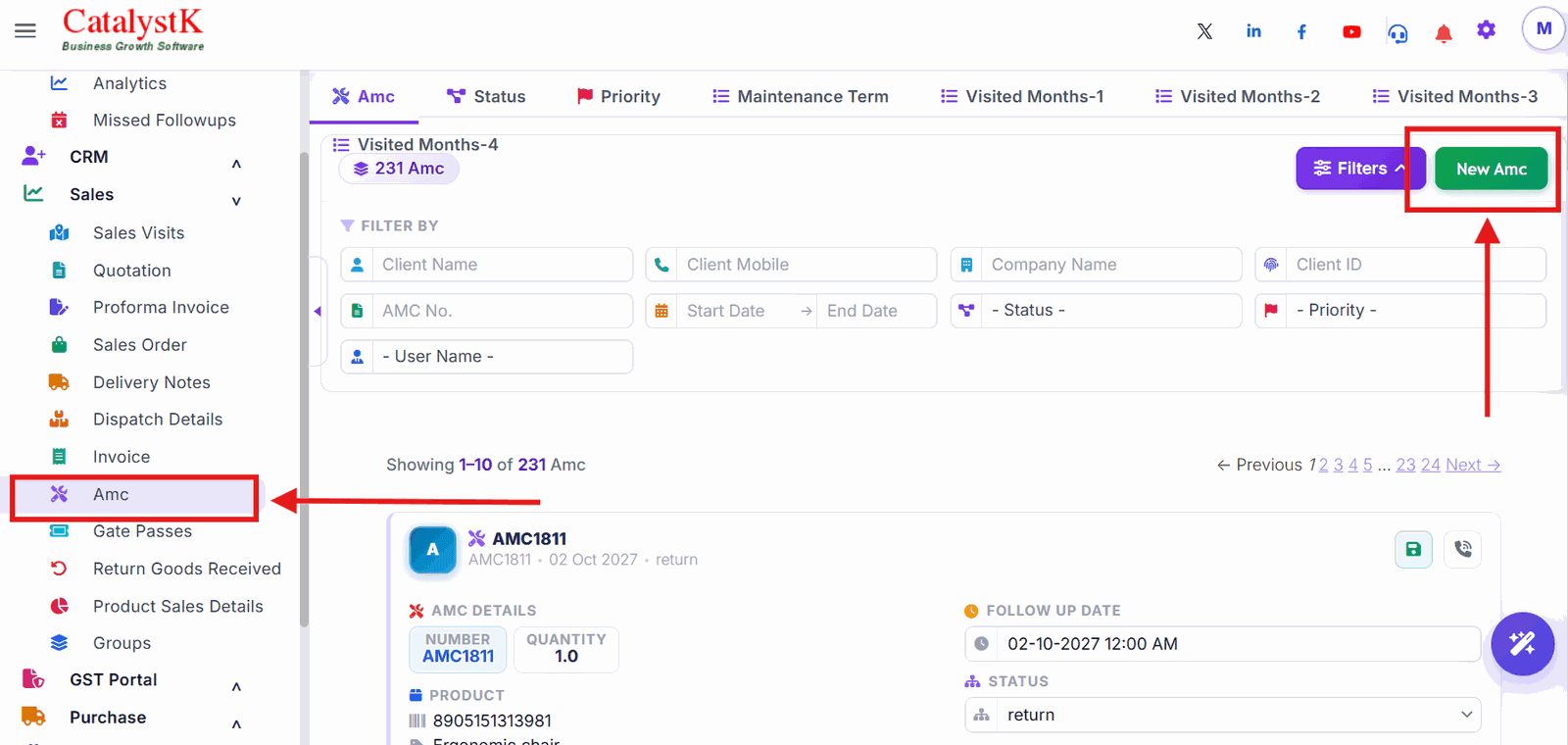The width and height of the screenshot is (1568, 745).
Task: Open the return status dropdown
Action: [x=1222, y=715]
